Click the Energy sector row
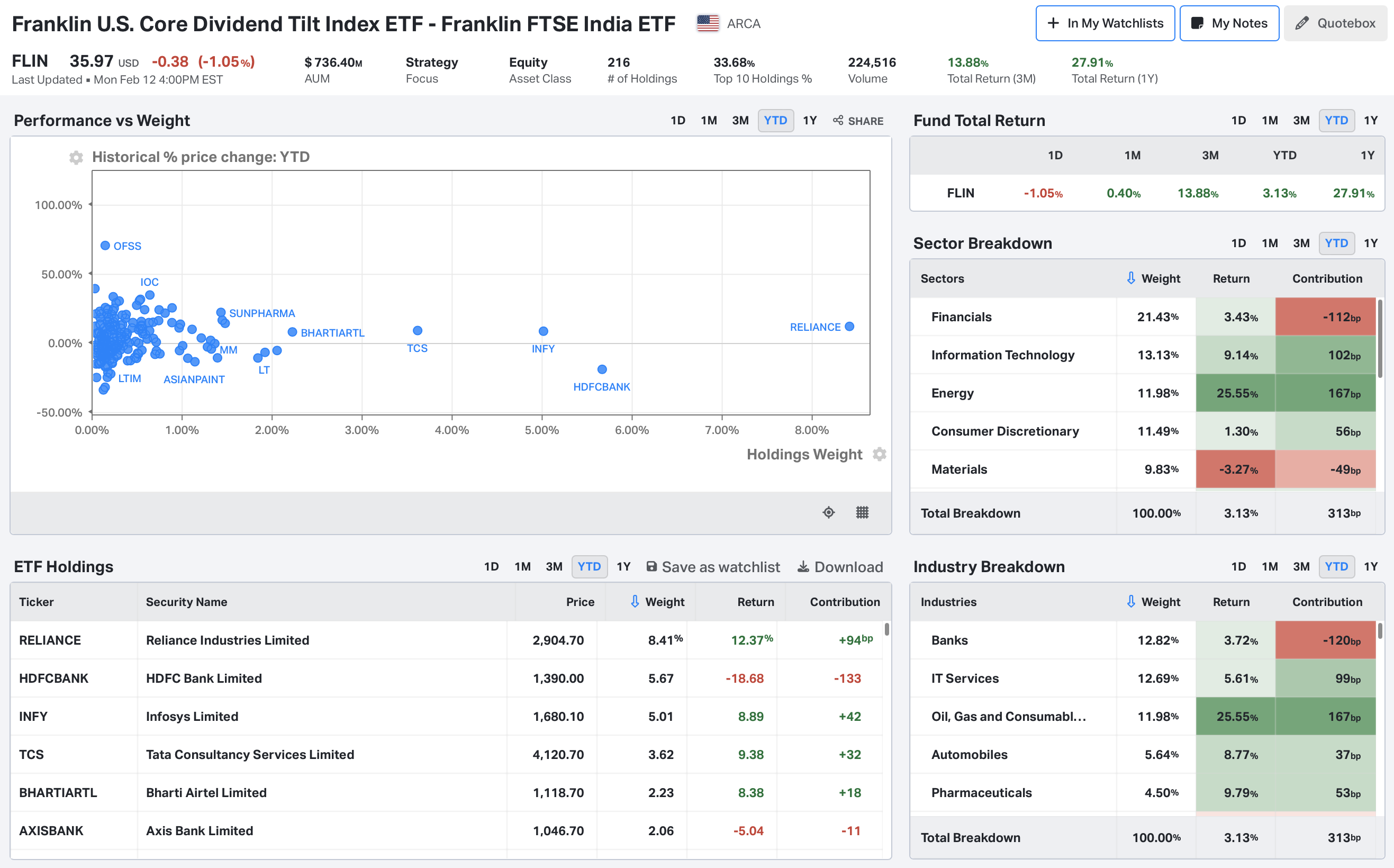Screen dimensions: 1394x868 pos(1143,393)
